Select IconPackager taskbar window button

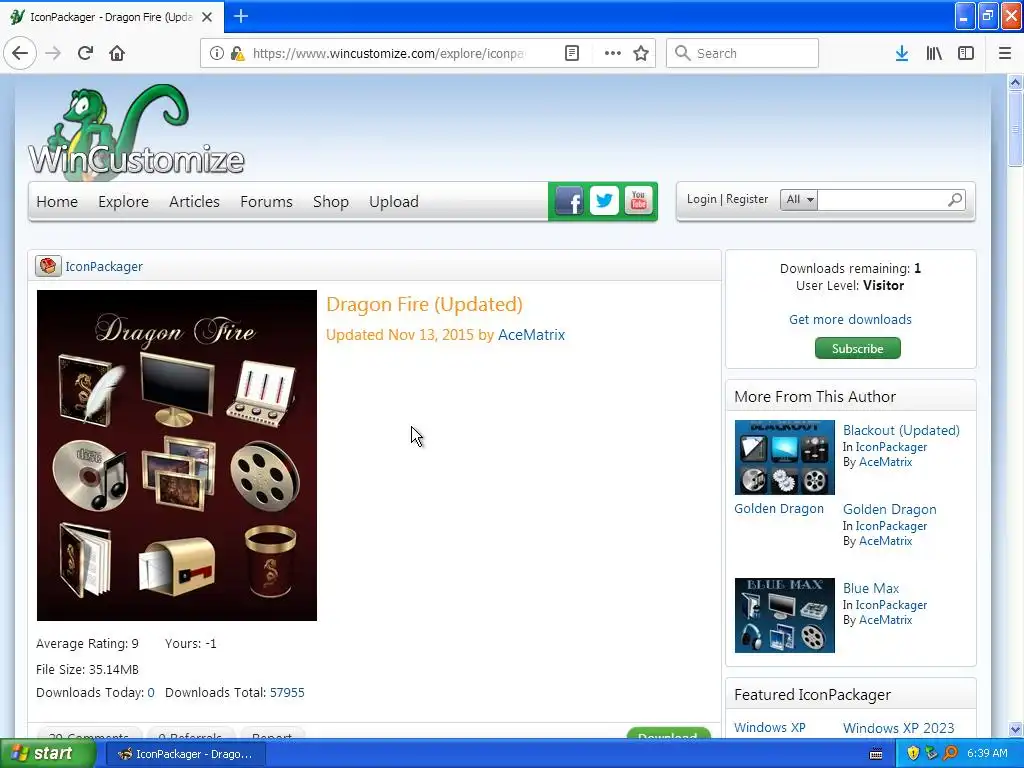click(185, 754)
